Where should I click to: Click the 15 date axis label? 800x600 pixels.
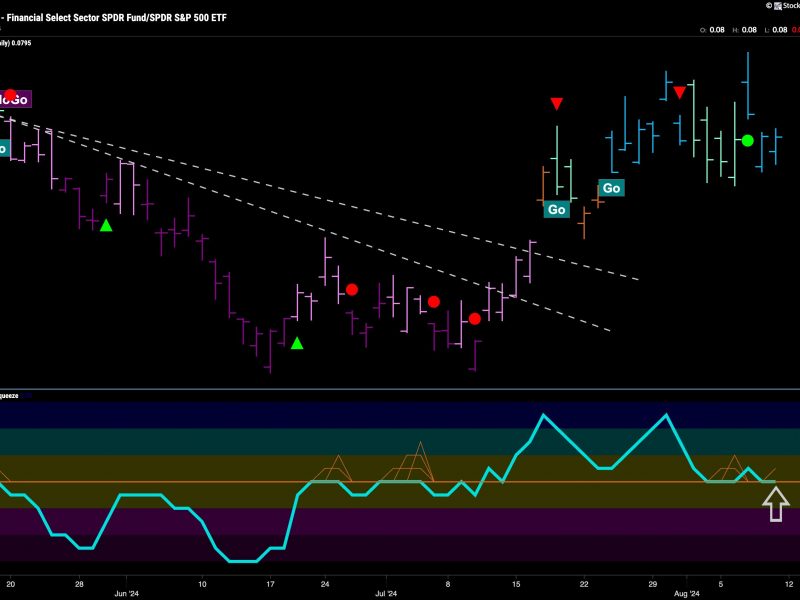(516, 584)
